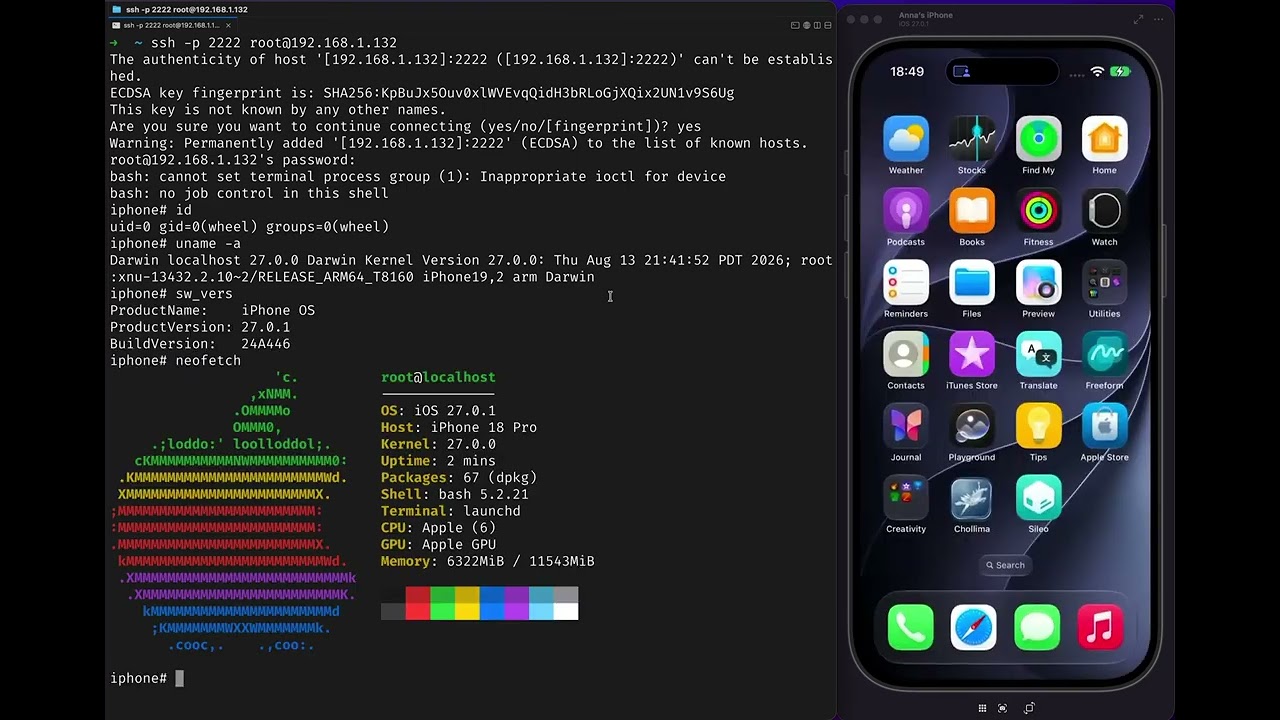Tap the Watch app icon
1280x720 pixels.
pos(1104,211)
